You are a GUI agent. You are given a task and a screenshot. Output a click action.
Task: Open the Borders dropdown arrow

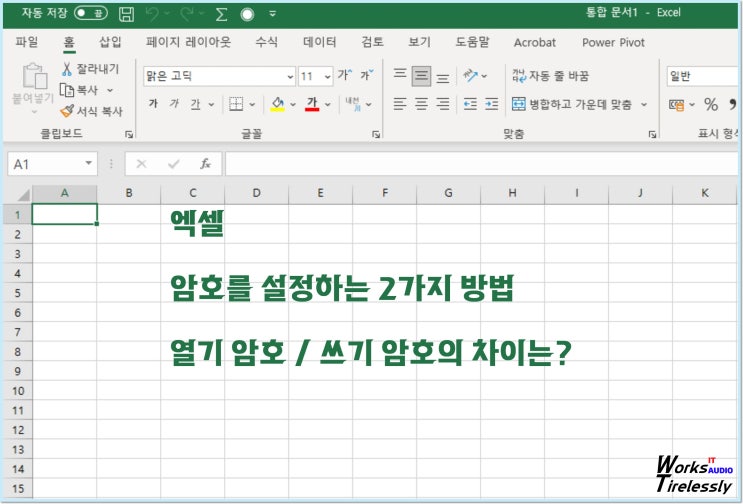[252, 104]
